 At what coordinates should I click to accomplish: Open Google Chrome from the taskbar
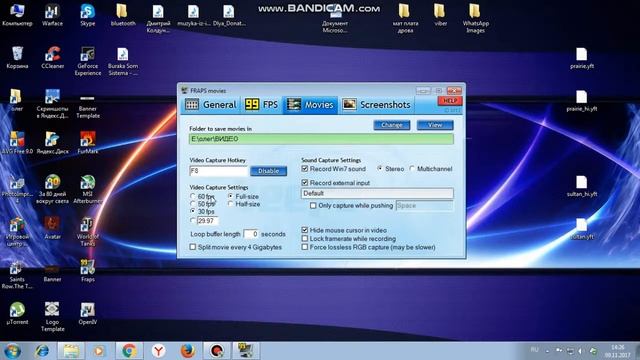(x=129, y=351)
